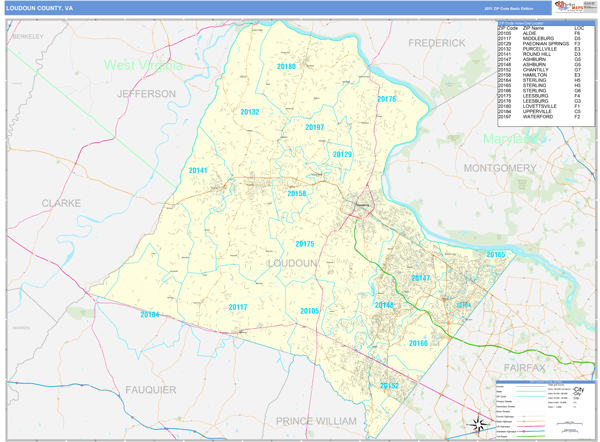Click the green Toll Roads legend line
The height and width of the screenshot is (442, 600).
[x=531, y=436]
